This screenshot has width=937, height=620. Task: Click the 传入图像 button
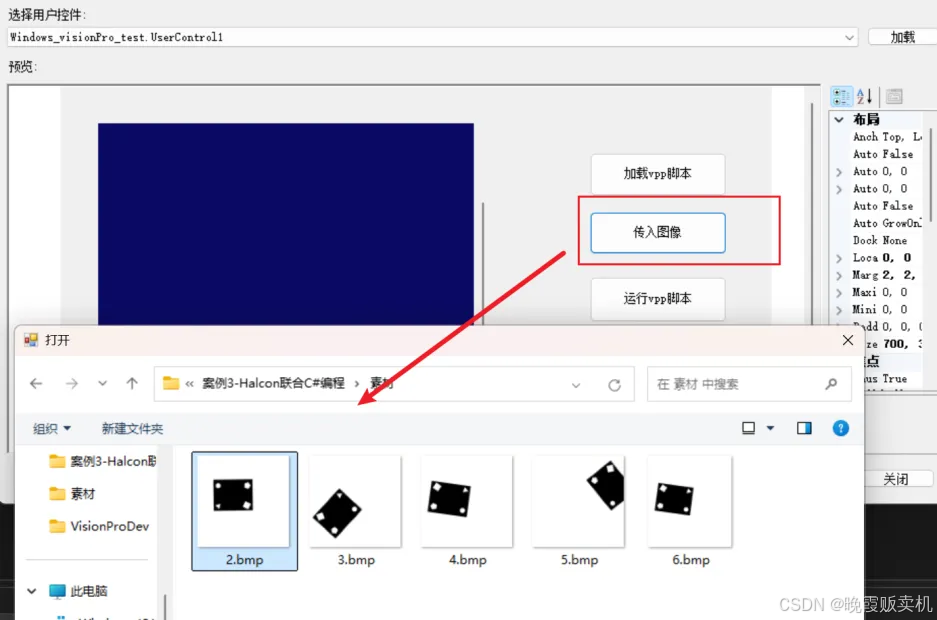tap(657, 232)
